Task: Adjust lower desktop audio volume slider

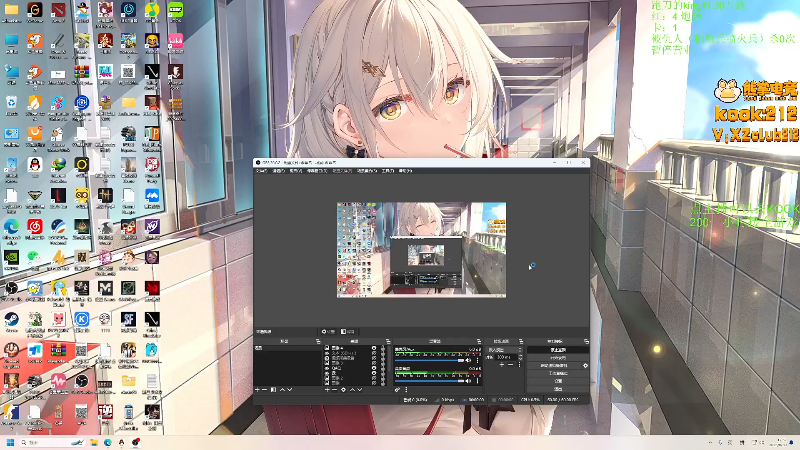Action: 430,381
